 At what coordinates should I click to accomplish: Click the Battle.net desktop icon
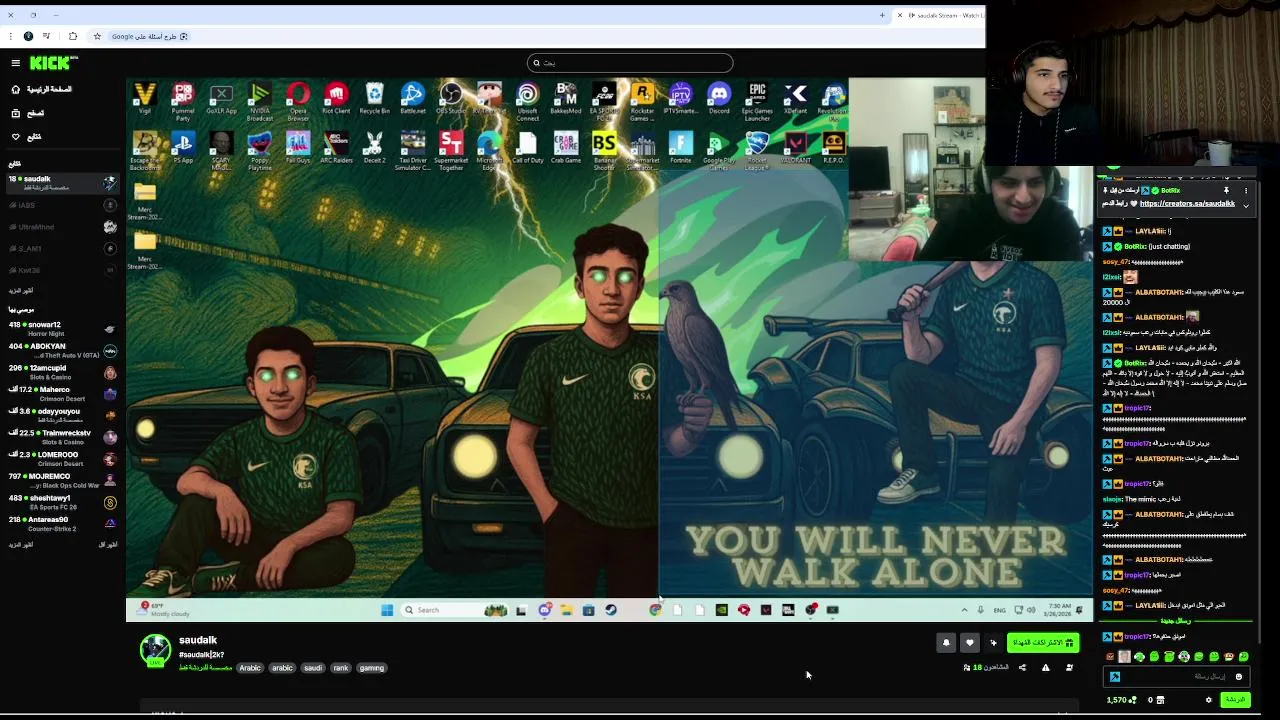[413, 99]
